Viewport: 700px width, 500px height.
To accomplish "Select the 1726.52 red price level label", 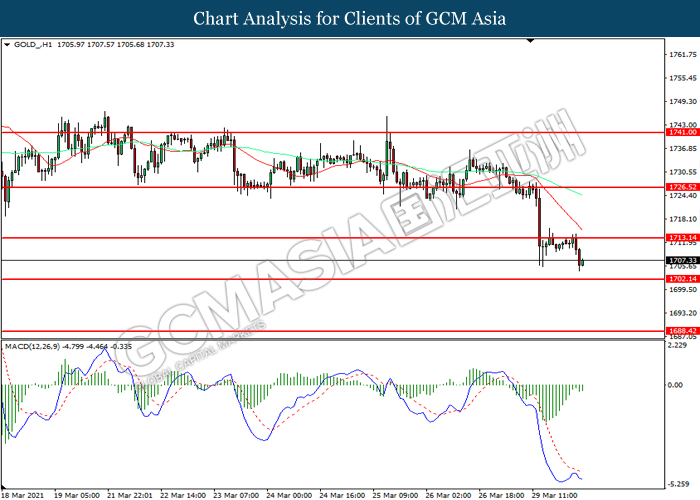I will 682,187.
